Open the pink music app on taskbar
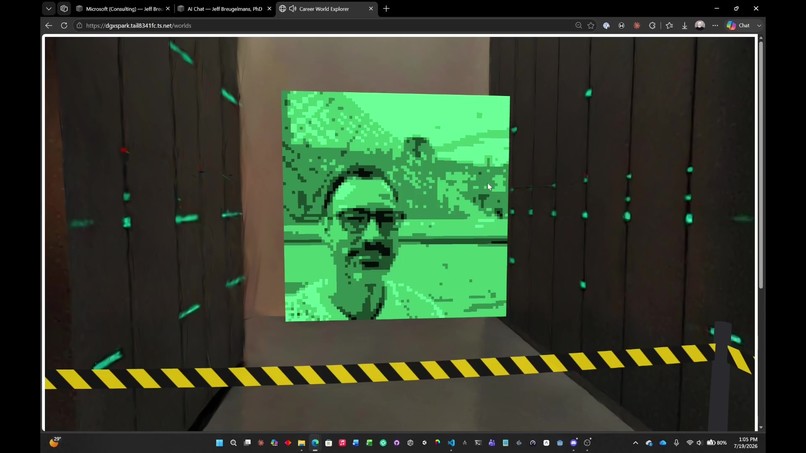 (342, 443)
